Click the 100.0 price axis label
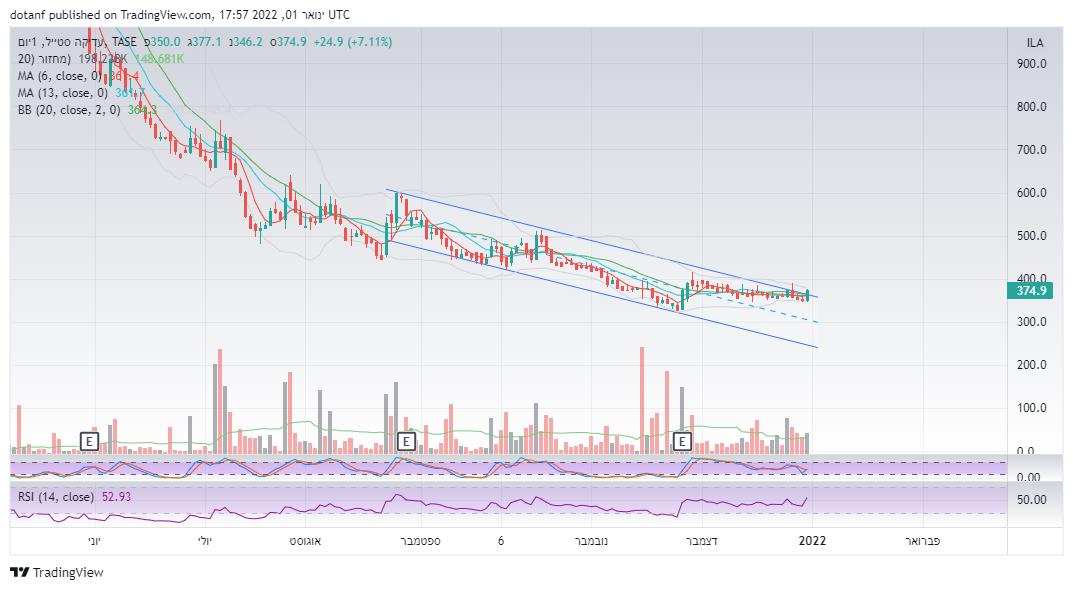The image size is (1073, 590). click(1031, 408)
